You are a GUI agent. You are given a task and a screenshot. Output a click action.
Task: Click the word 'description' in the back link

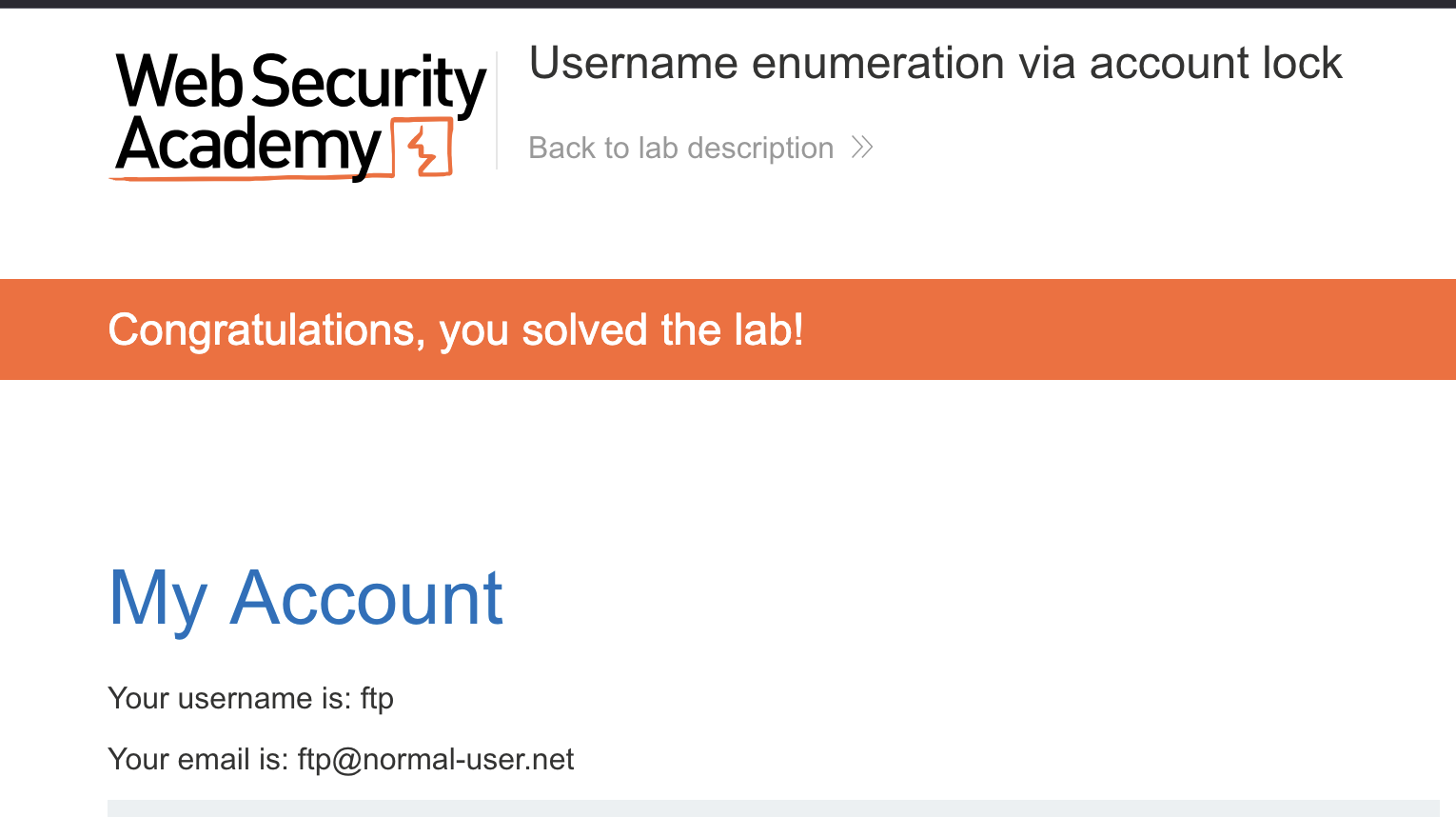pyautogui.click(x=760, y=149)
